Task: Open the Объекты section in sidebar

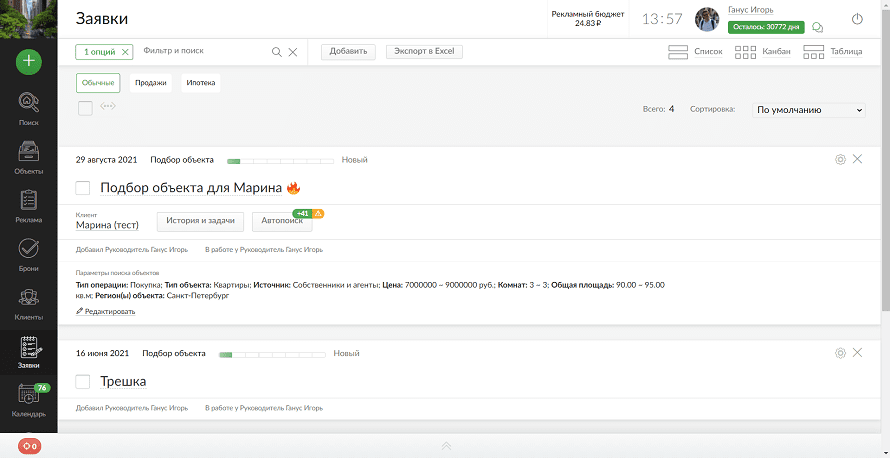Action: click(x=28, y=157)
